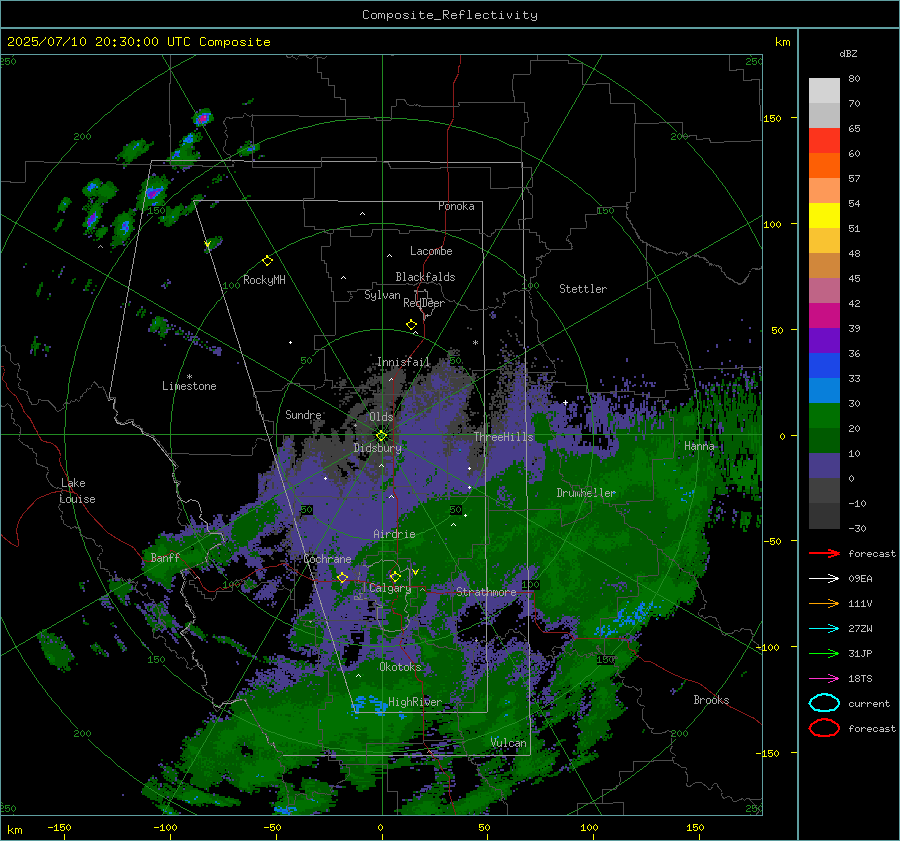Click the yellow diamond marker below Cochrane
This screenshot has width=900, height=841.
coord(342,578)
